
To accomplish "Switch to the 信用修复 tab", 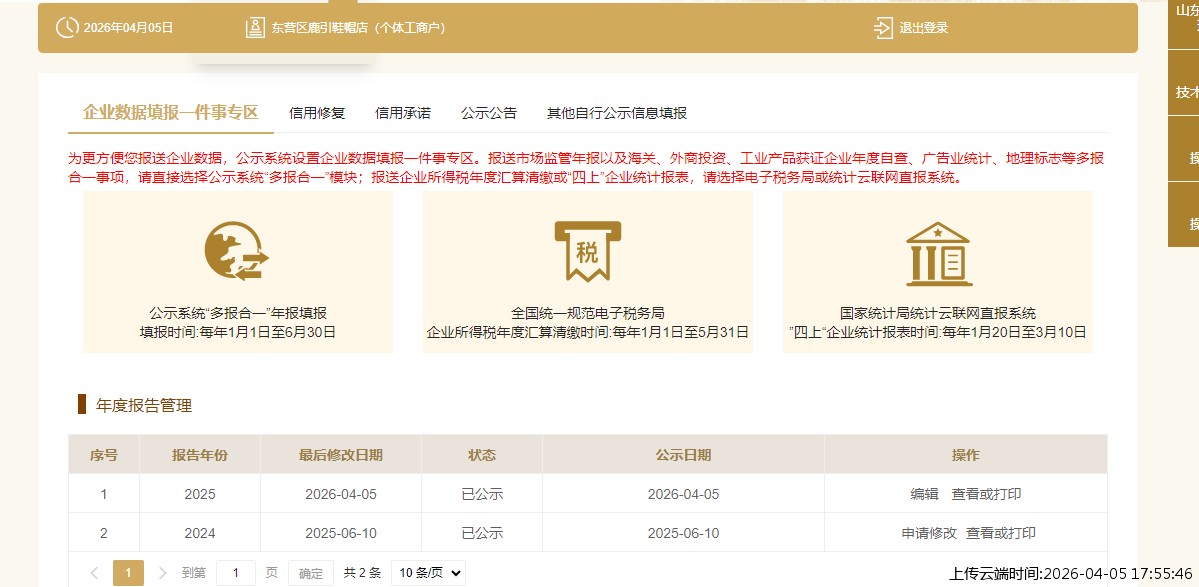I will point(317,113).
